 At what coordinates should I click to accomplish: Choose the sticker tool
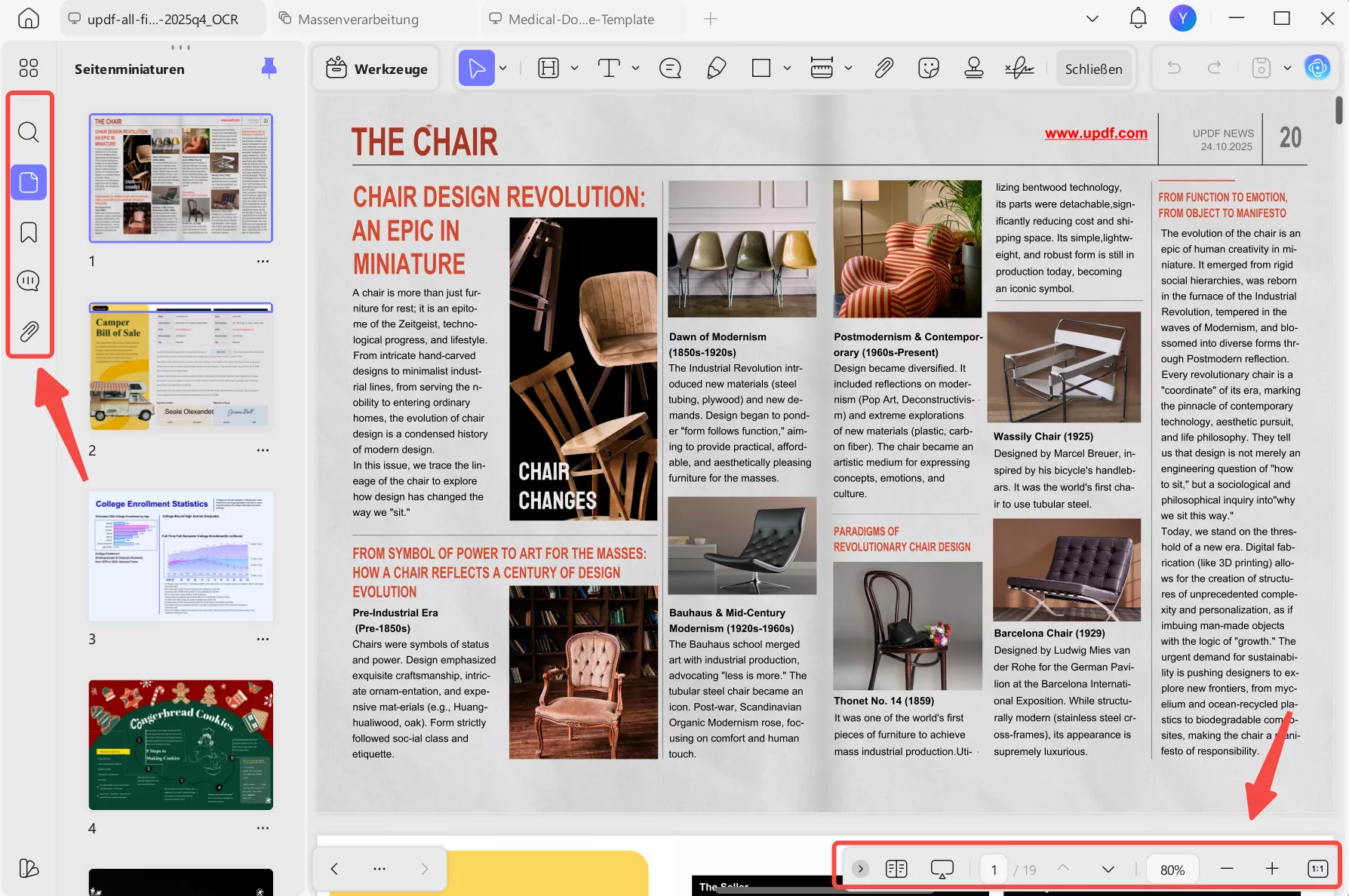click(x=929, y=69)
